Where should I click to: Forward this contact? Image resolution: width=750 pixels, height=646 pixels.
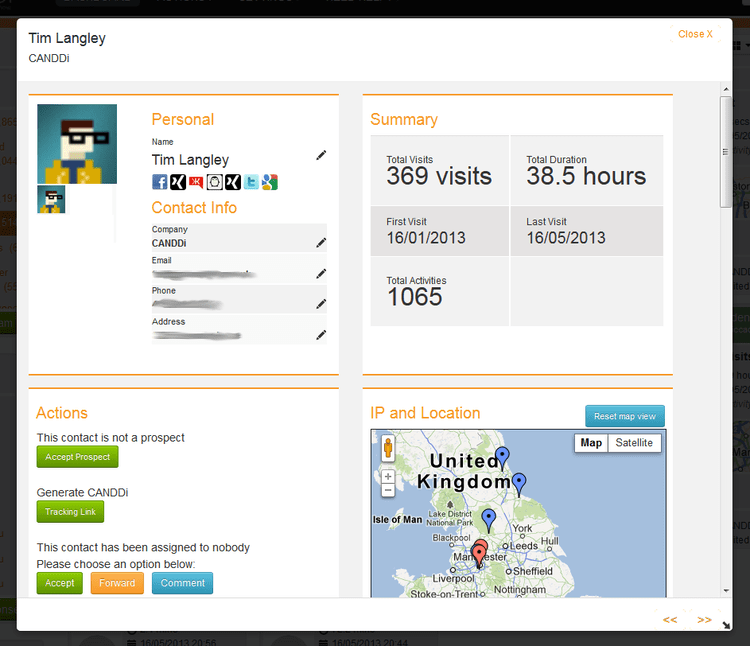coord(117,583)
